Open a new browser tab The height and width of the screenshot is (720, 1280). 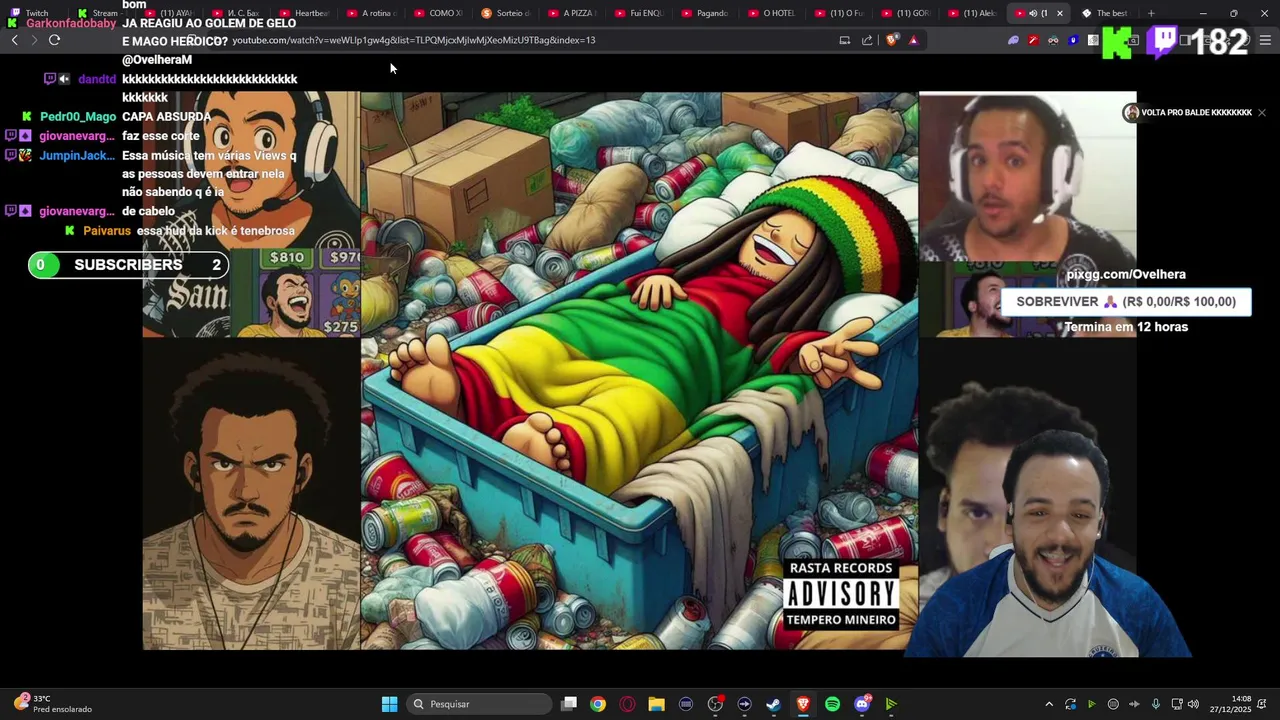pos(1151,13)
